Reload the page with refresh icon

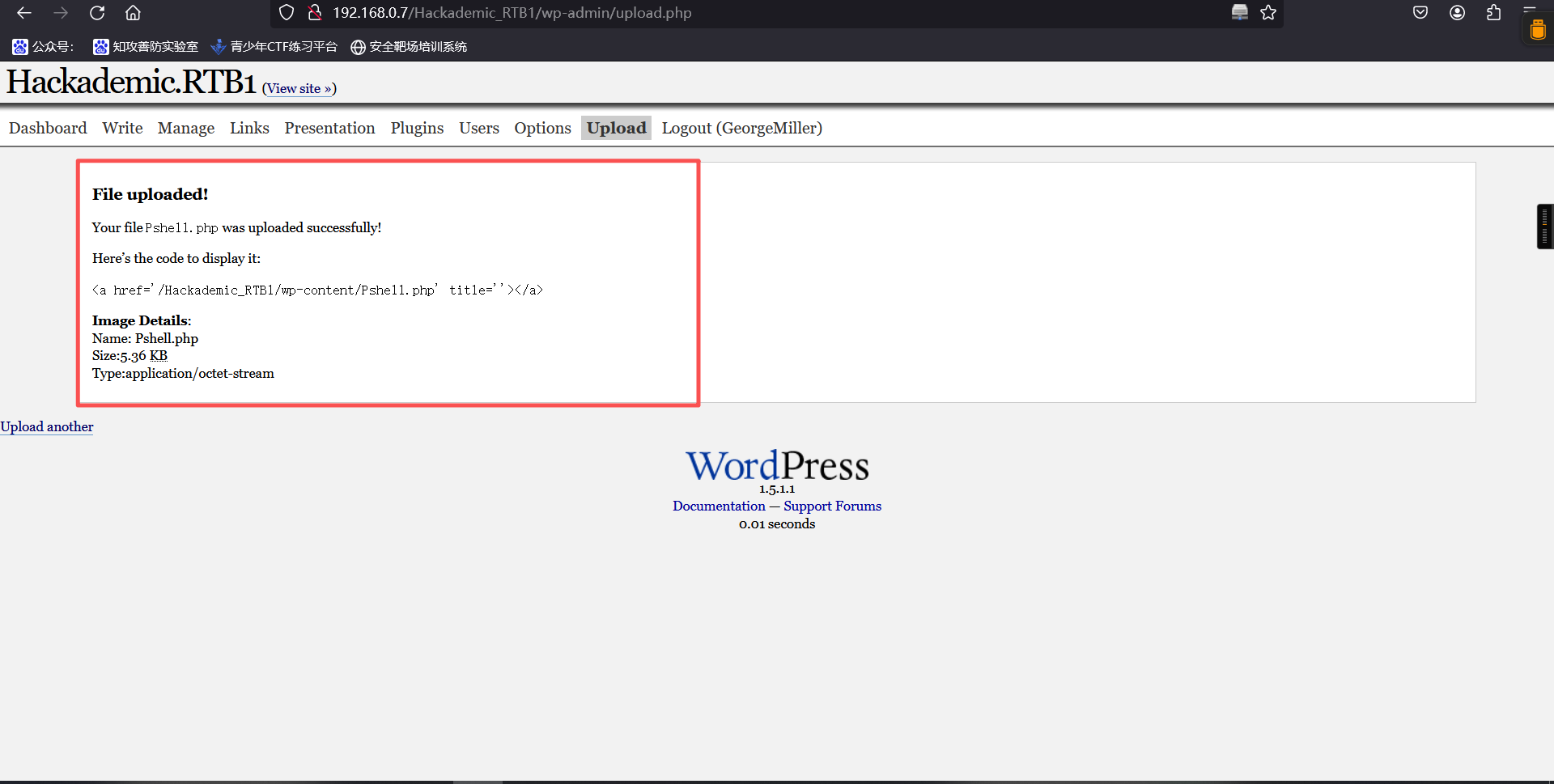(x=97, y=13)
